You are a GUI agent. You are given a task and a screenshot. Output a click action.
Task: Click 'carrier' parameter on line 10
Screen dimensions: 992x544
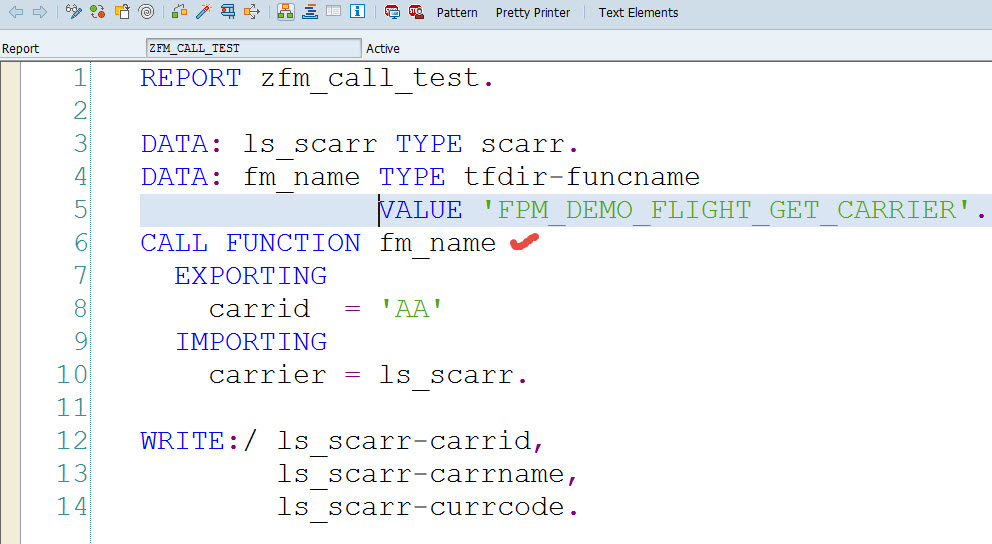[268, 374]
